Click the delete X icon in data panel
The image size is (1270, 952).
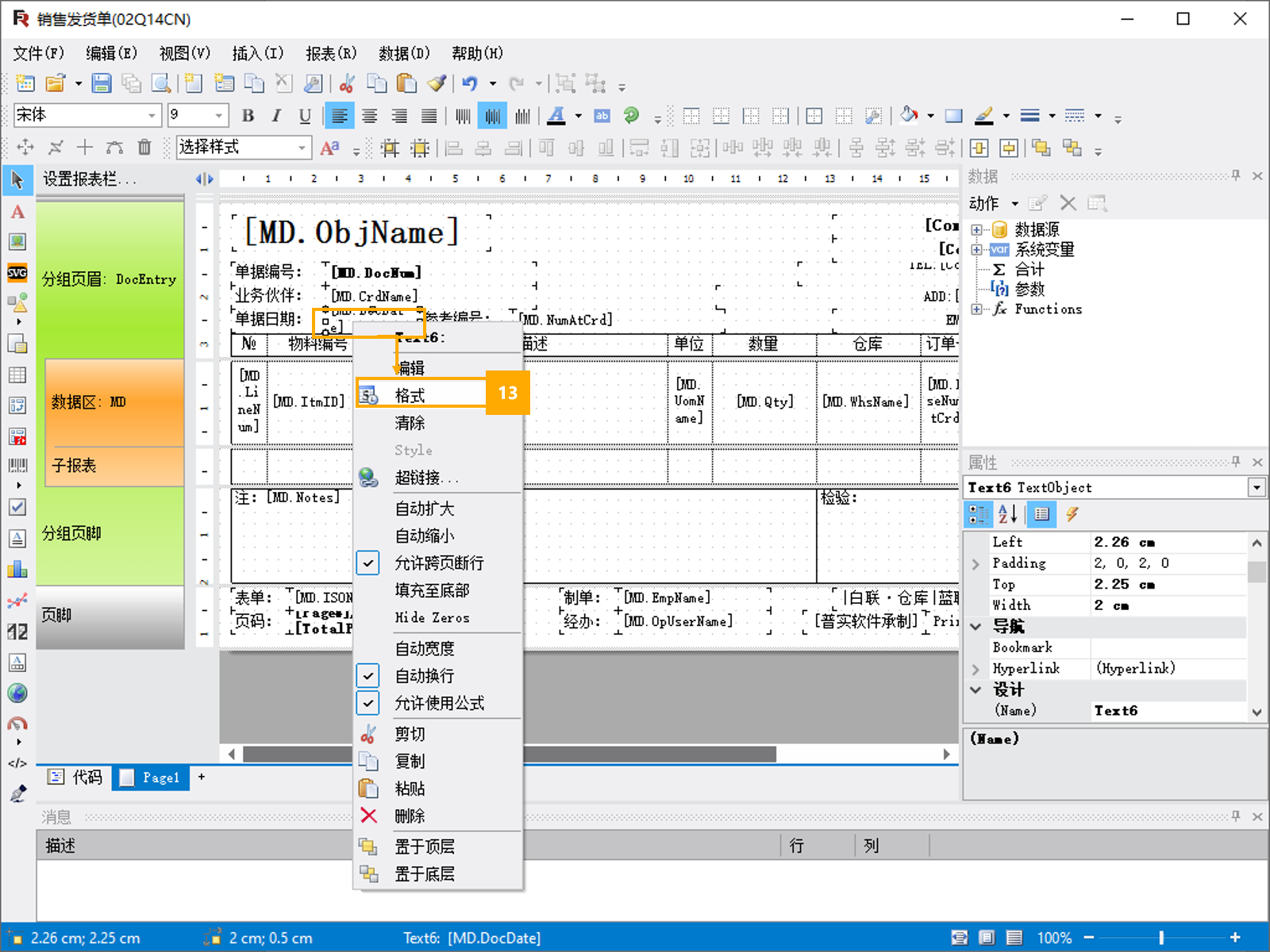click(1068, 204)
